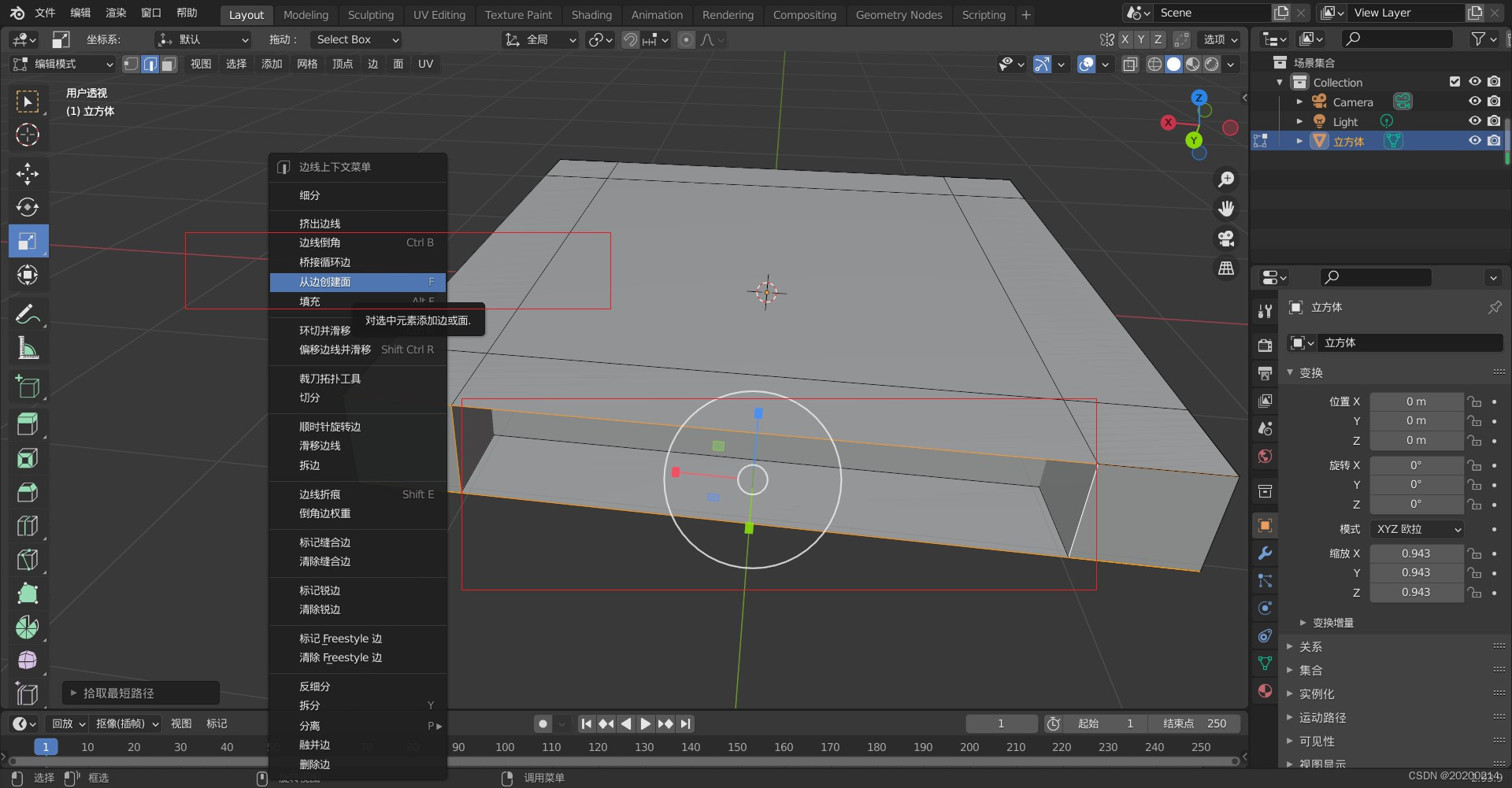Viewport: 1512px width, 788px height.
Task: Hide the Camera in viewport
Action: point(1475,101)
